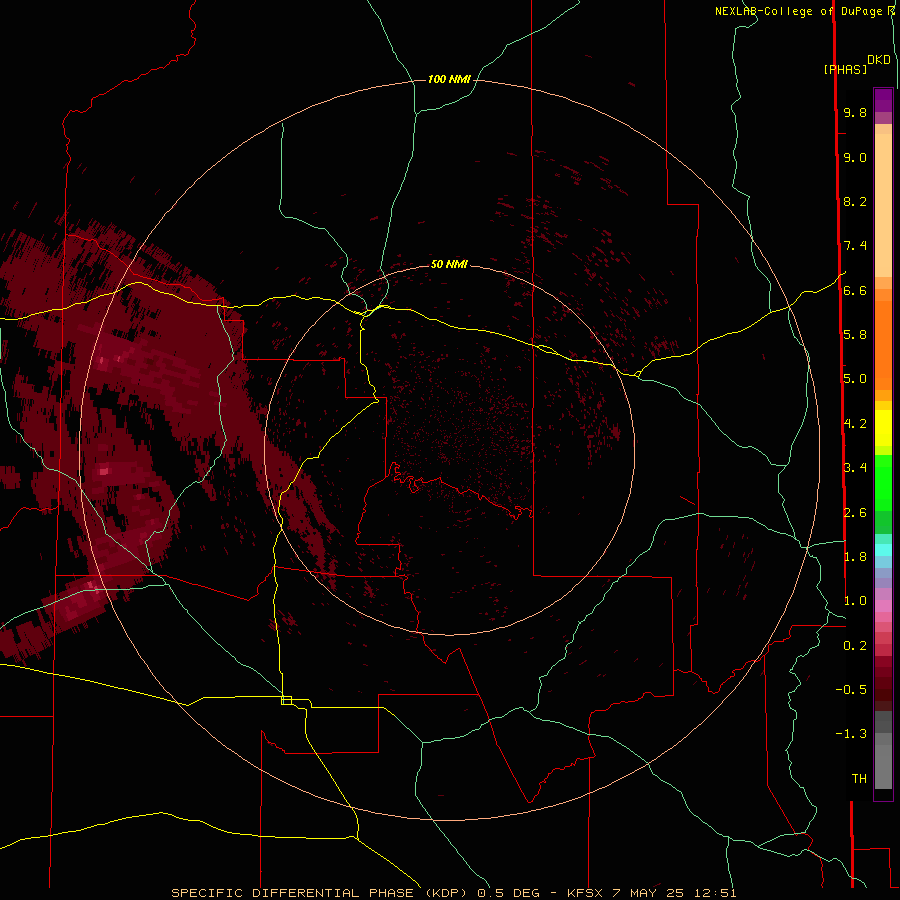900x900 pixels.
Task: Click the 4.2 value on the scale
Action: 855,424
